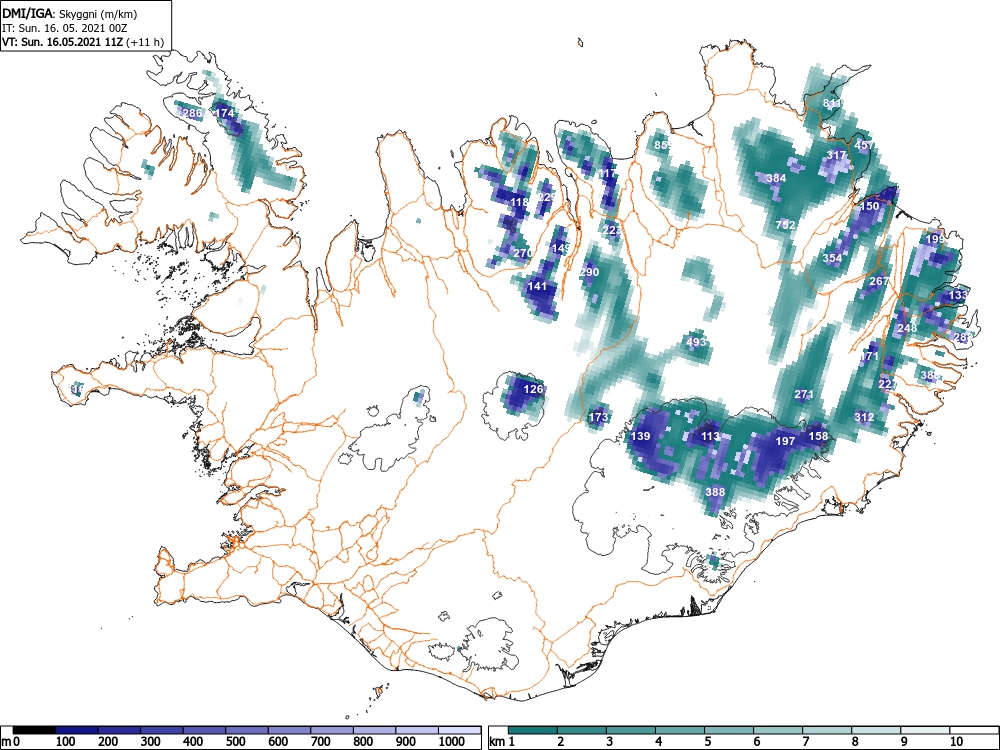Viewport: 1000px width, 750px height.
Task: Click the visibility value 290 on the map
Action: pyautogui.click(x=589, y=272)
